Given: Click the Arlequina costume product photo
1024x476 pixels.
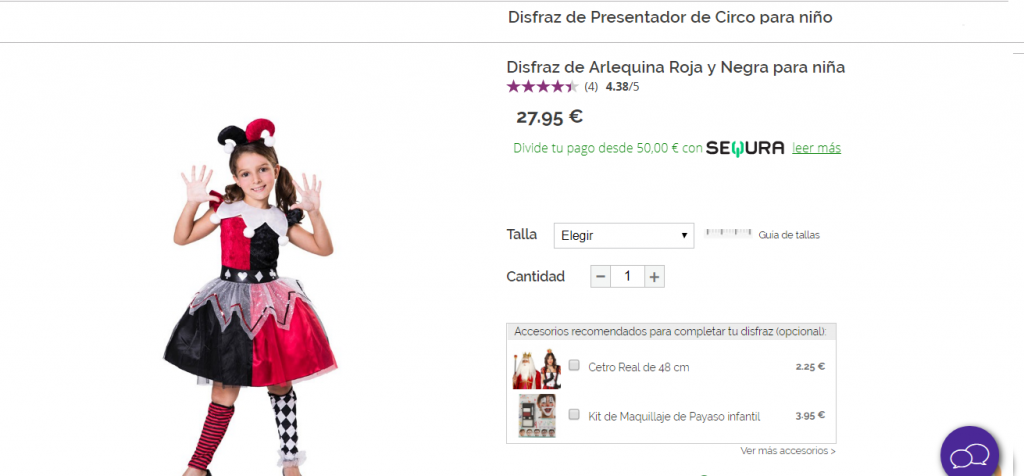Looking at the screenshot, I should pyautogui.click(x=251, y=290).
